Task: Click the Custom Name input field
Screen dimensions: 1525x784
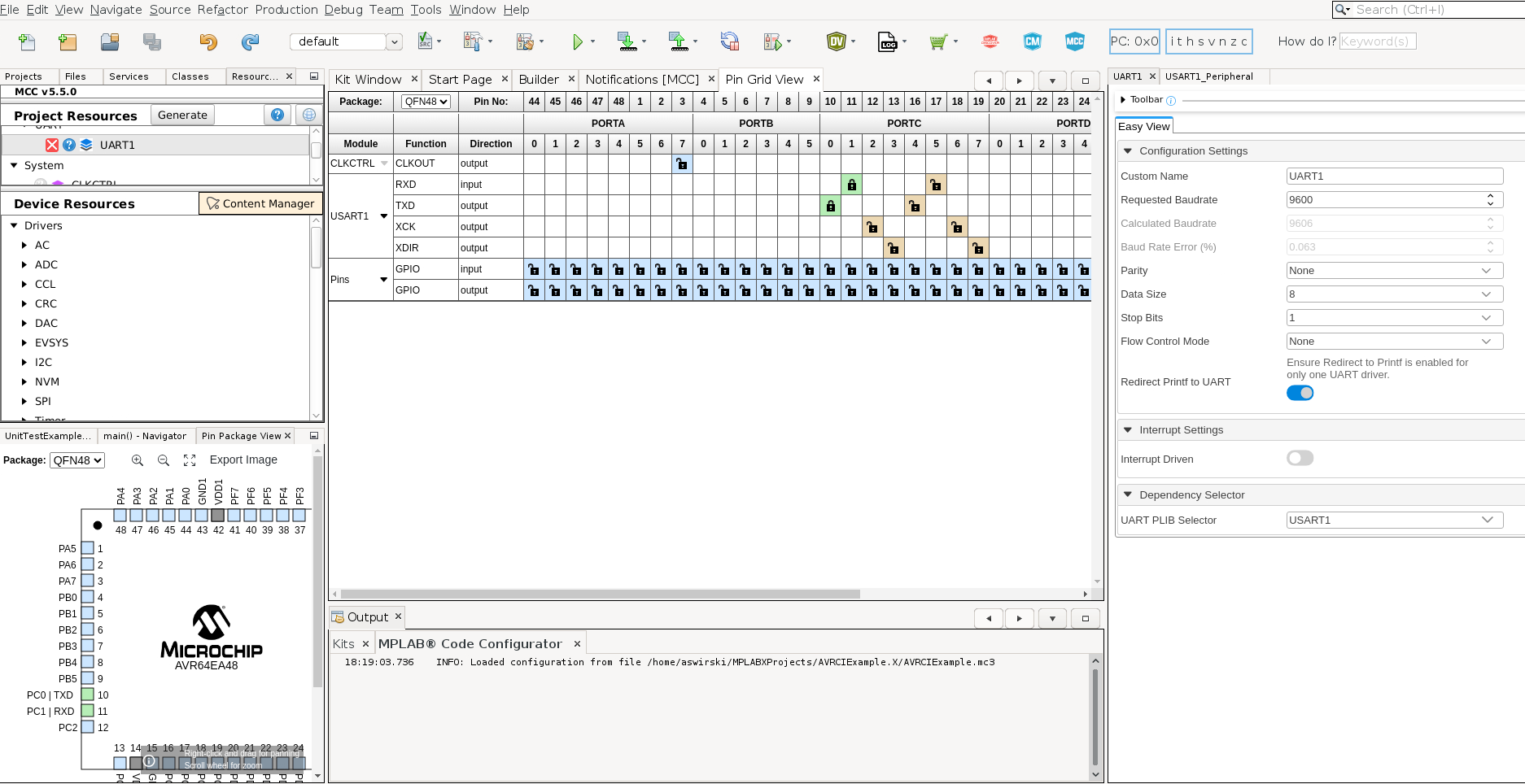Action: (1395, 176)
